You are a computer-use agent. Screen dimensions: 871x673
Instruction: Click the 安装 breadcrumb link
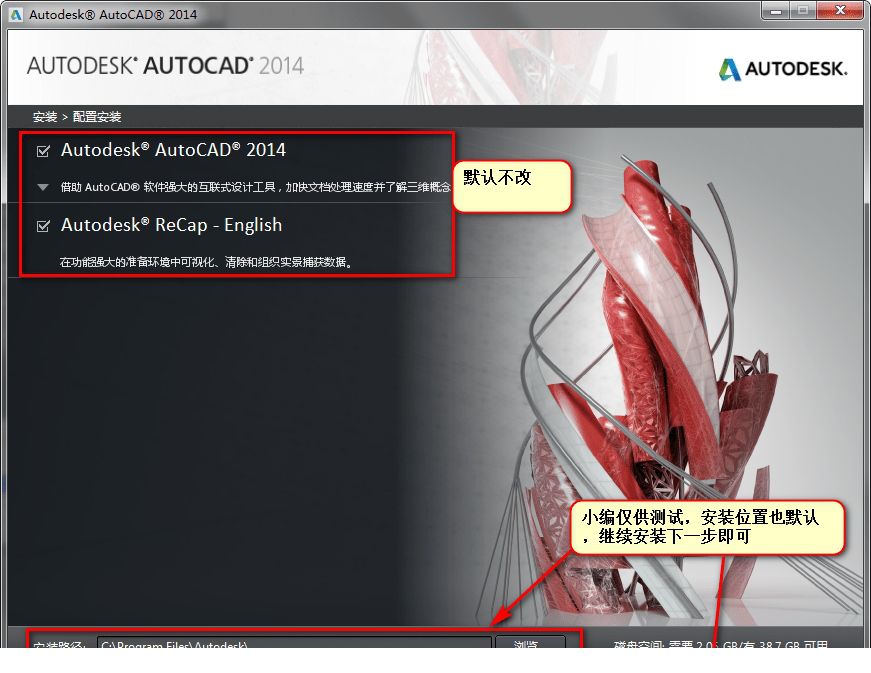[45, 117]
